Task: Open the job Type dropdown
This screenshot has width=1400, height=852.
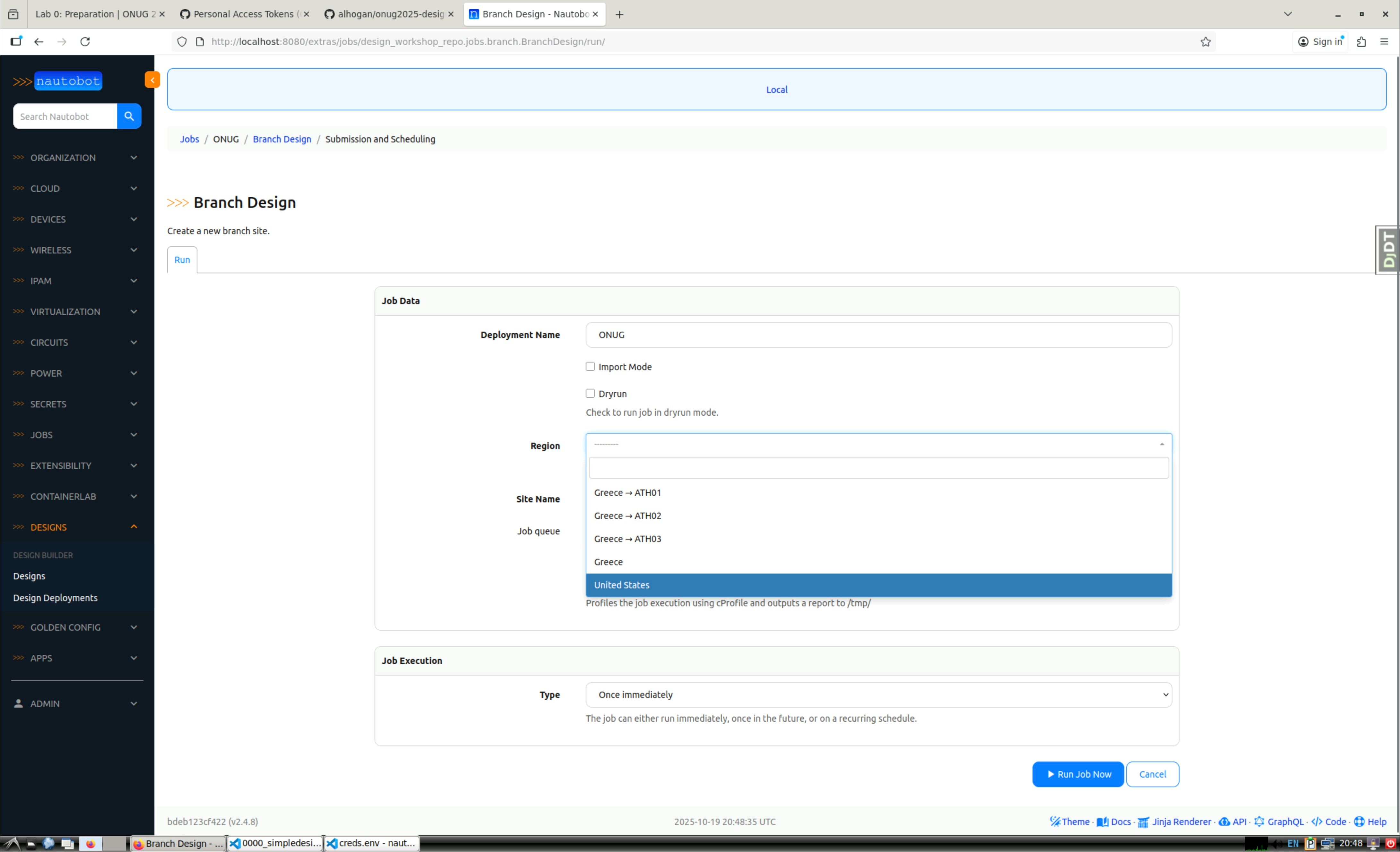Action: coord(878,694)
